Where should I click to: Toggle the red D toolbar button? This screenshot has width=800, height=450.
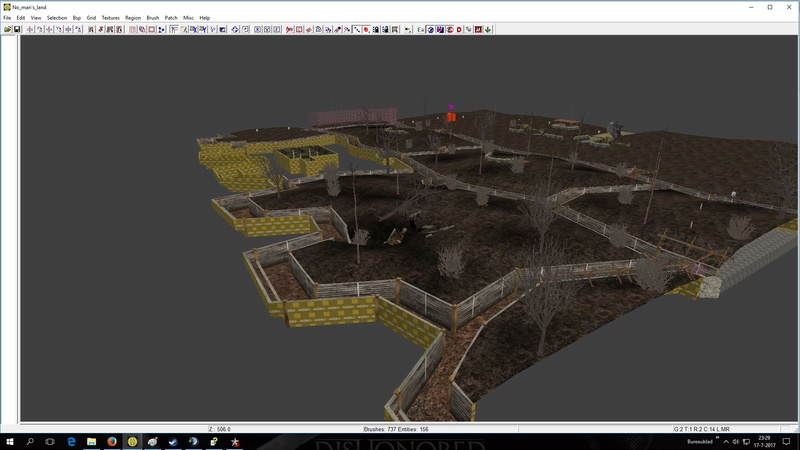click(459, 29)
